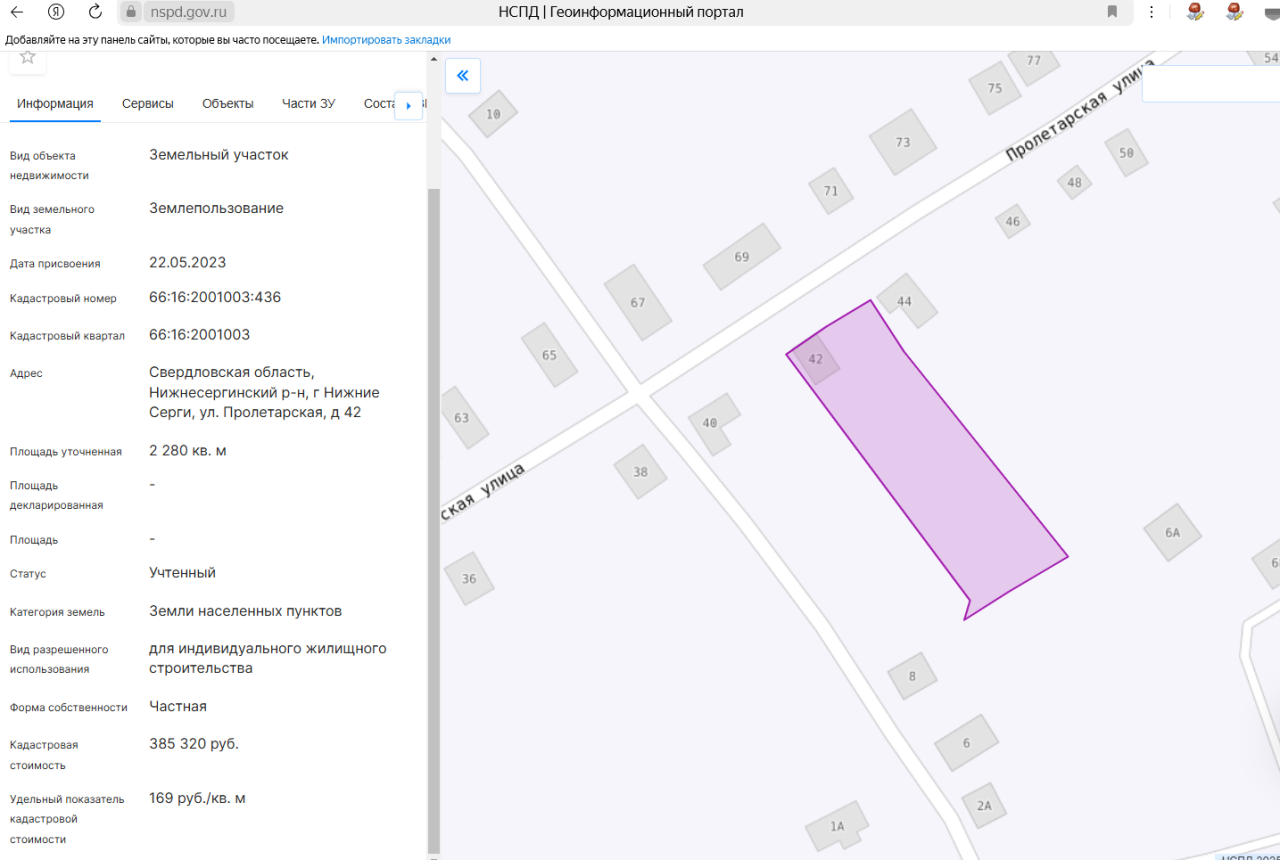Add object to favorites star icon
This screenshot has height=860, width=1280.
click(x=27, y=57)
